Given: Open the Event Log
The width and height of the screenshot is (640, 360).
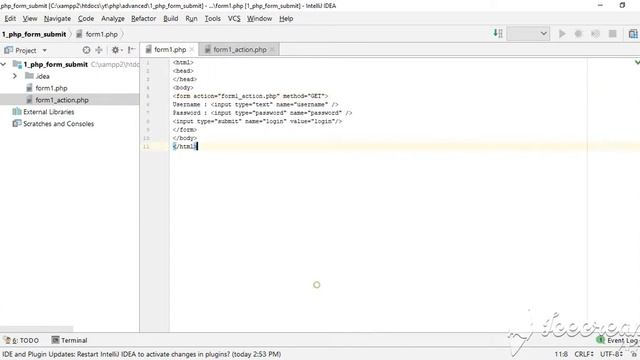Looking at the screenshot, I should (618, 340).
